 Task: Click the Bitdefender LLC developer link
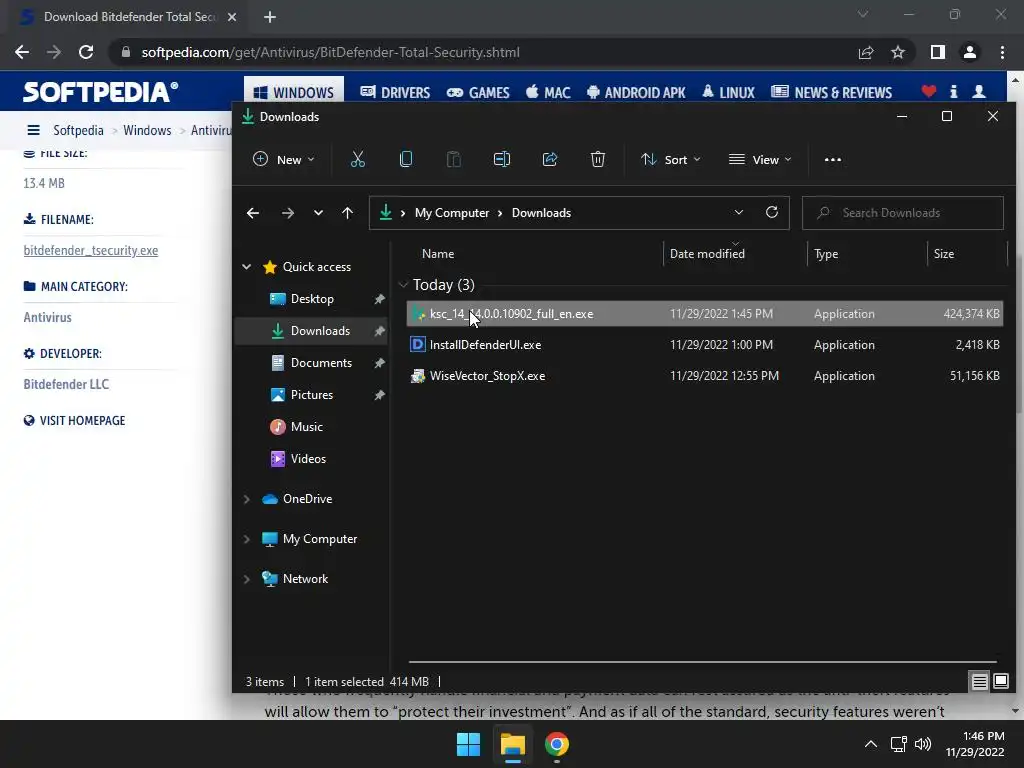click(66, 384)
